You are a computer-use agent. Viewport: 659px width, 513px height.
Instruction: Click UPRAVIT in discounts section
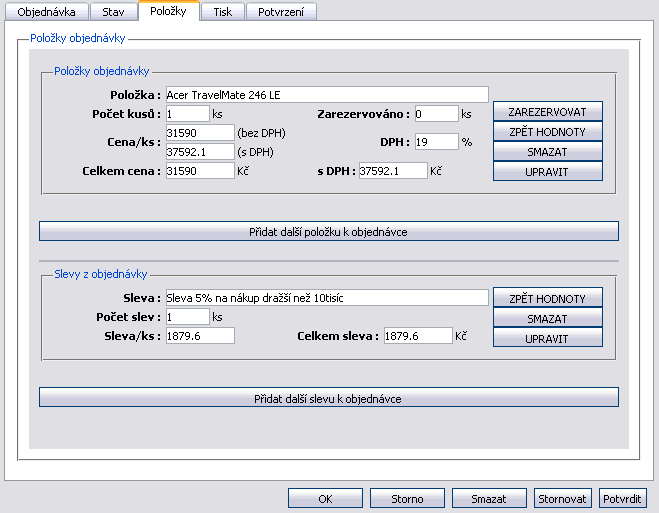(548, 338)
